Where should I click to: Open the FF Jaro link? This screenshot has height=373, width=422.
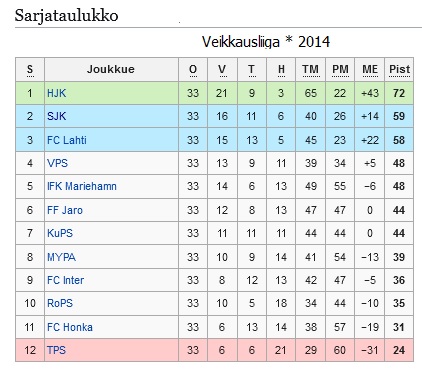coord(65,210)
